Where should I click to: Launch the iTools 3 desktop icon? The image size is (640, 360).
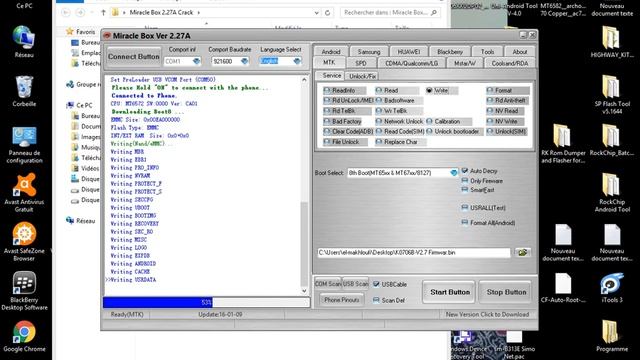(611, 287)
